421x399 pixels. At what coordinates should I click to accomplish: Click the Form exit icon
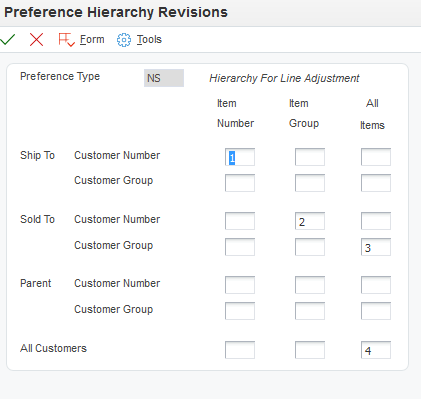66,40
